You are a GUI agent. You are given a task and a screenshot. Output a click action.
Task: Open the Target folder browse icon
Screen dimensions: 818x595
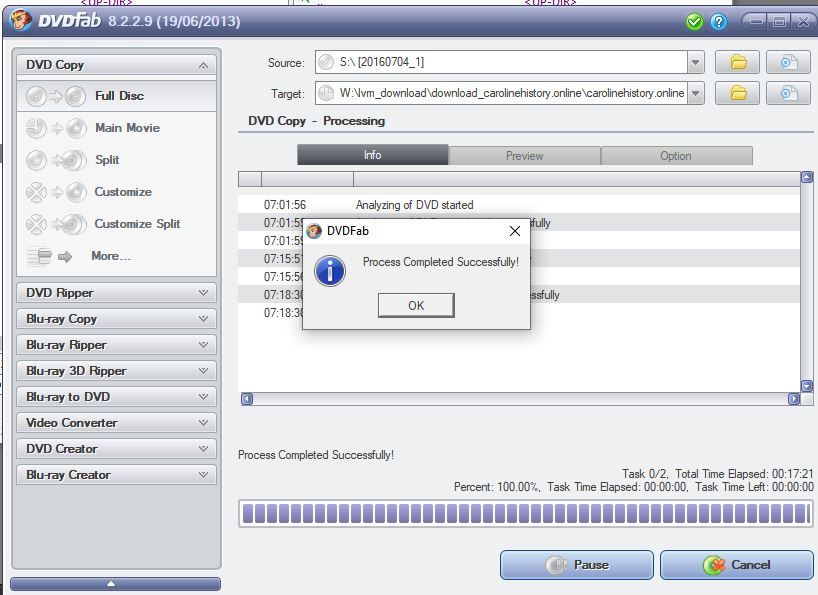coord(739,92)
